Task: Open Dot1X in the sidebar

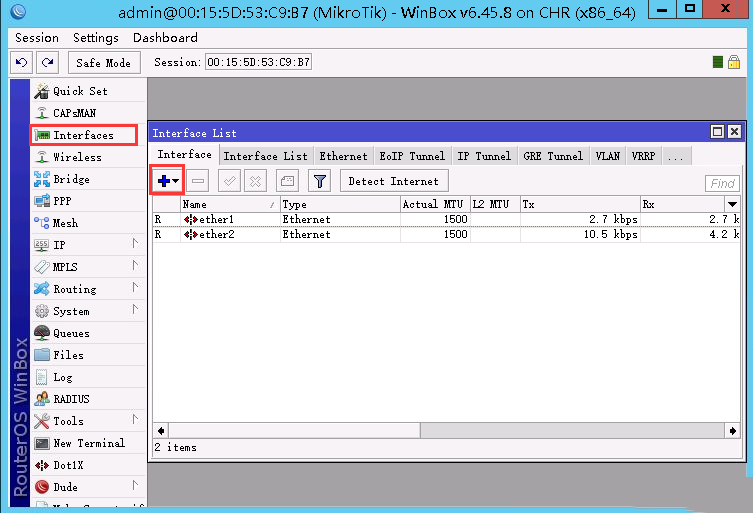Action: [x=88, y=465]
